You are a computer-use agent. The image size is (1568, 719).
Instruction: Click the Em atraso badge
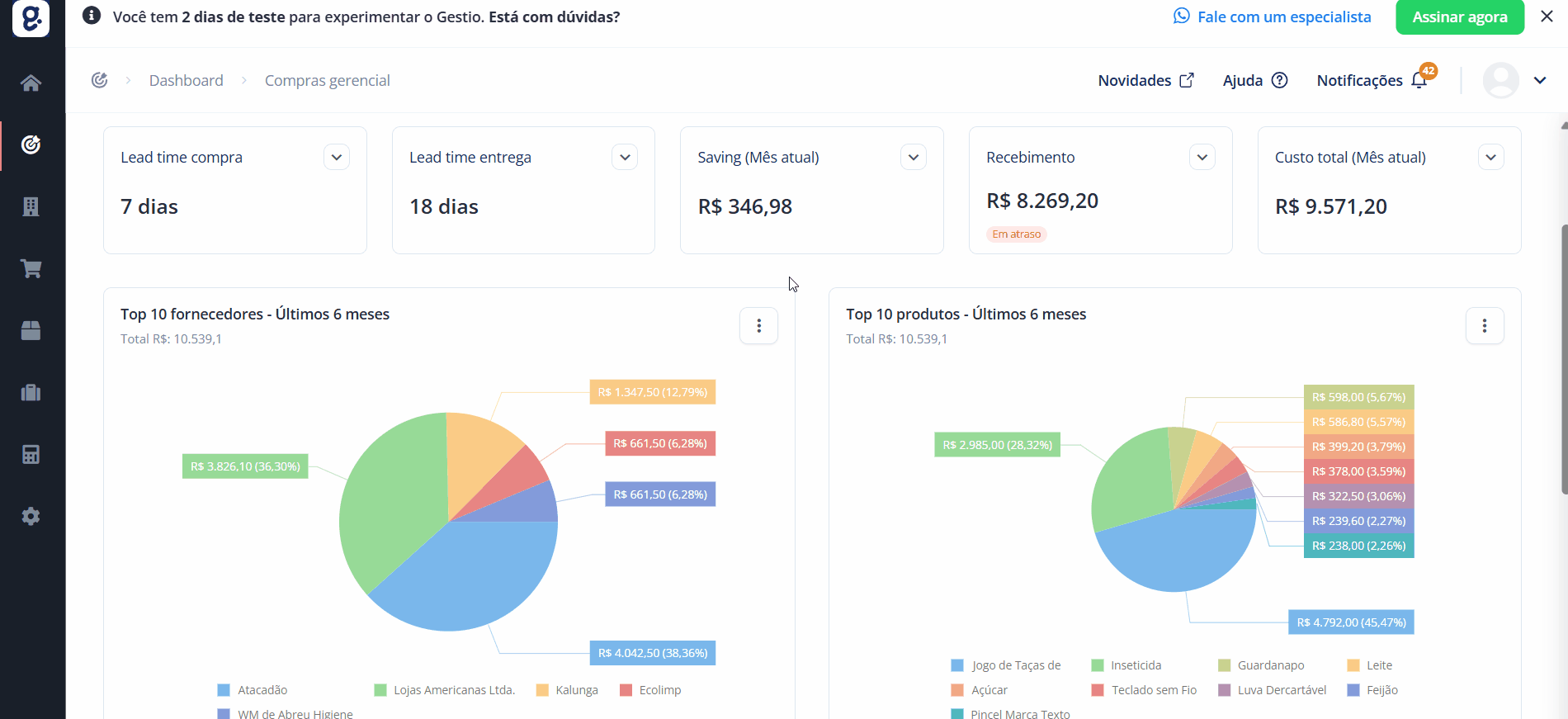(1016, 234)
